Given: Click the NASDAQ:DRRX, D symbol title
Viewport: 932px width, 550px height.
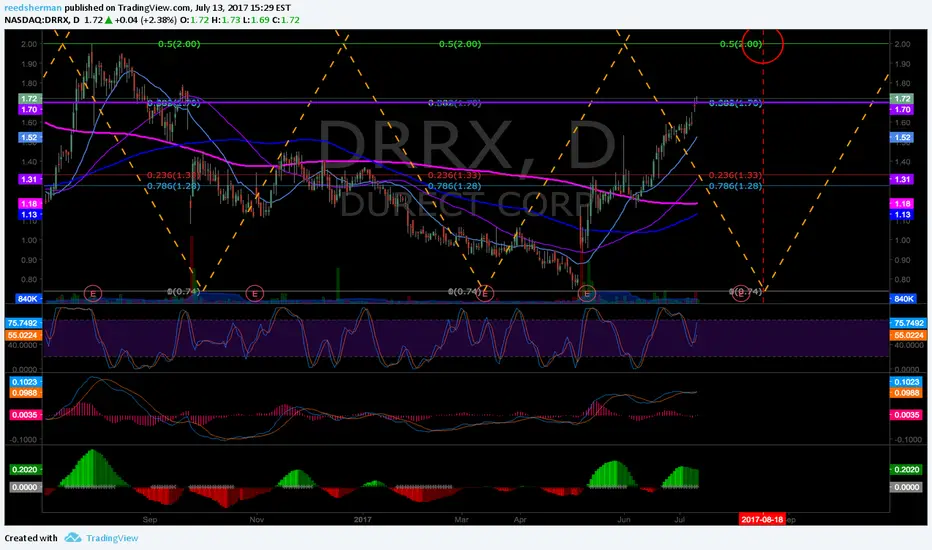Looking at the screenshot, I should (42, 20).
